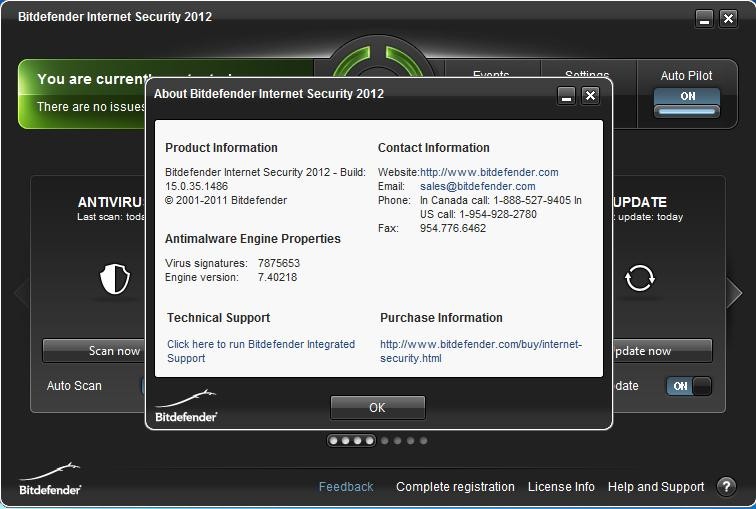Click Bitdefender logo in About dialog
The width and height of the screenshot is (756, 509).
pyautogui.click(x=186, y=406)
